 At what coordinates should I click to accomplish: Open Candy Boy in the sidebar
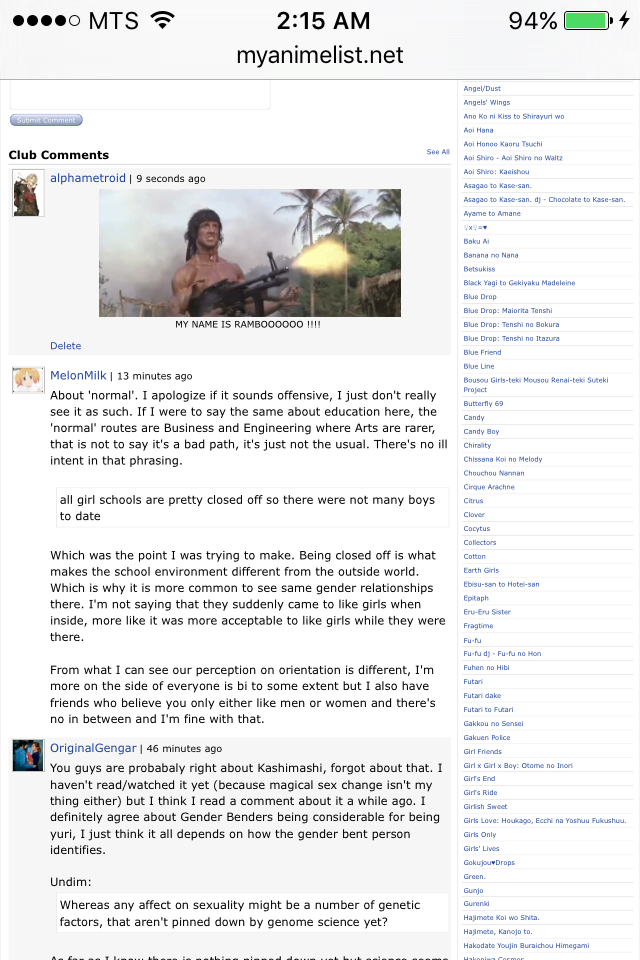coord(481,431)
